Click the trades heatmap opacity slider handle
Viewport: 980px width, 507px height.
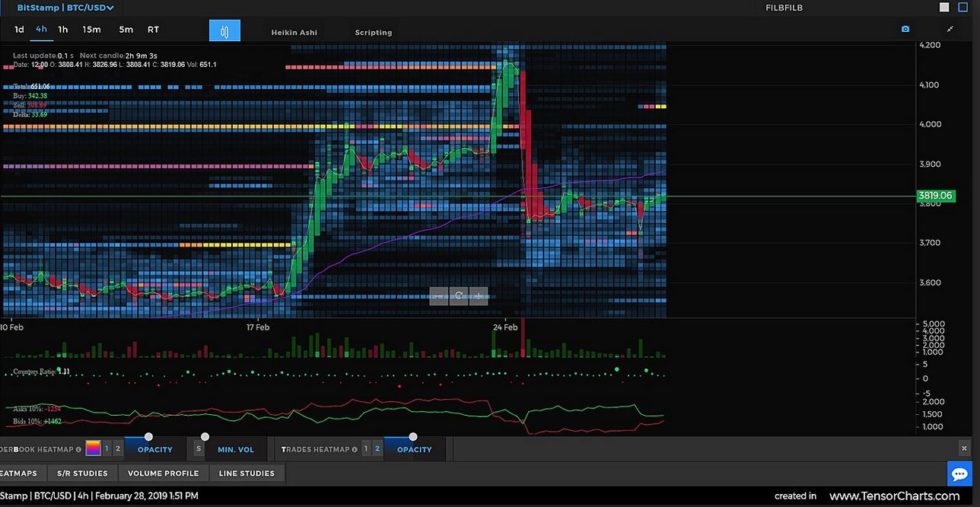coord(413,437)
